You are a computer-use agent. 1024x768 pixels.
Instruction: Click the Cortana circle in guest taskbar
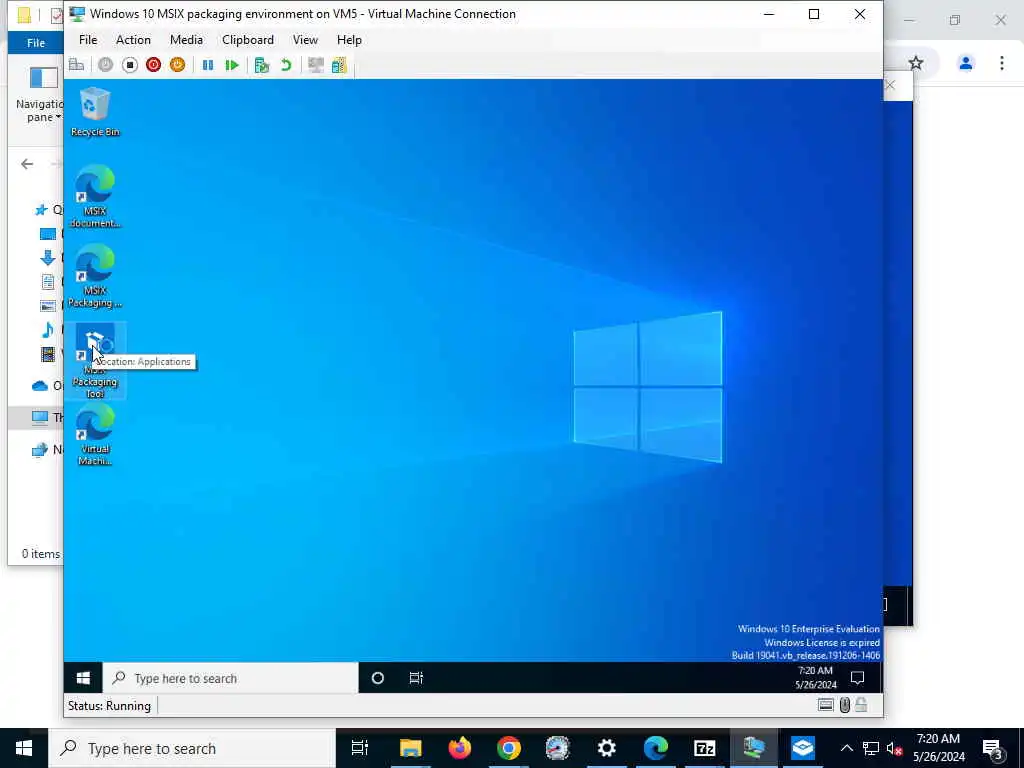click(377, 678)
